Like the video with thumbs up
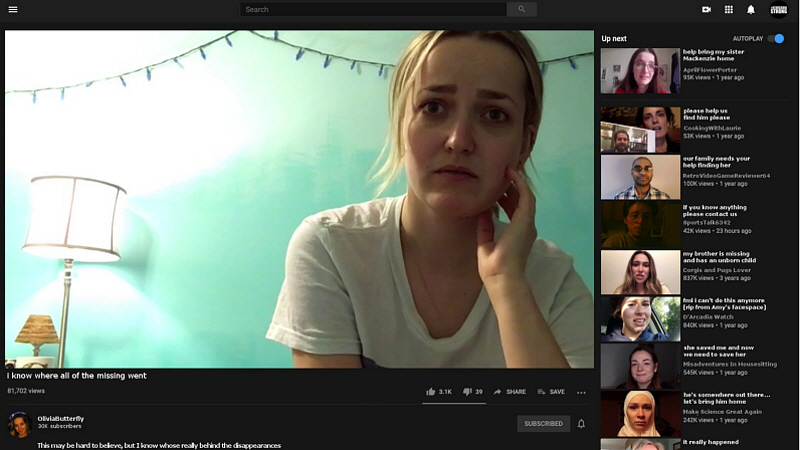The width and height of the screenshot is (800, 450). (439, 392)
